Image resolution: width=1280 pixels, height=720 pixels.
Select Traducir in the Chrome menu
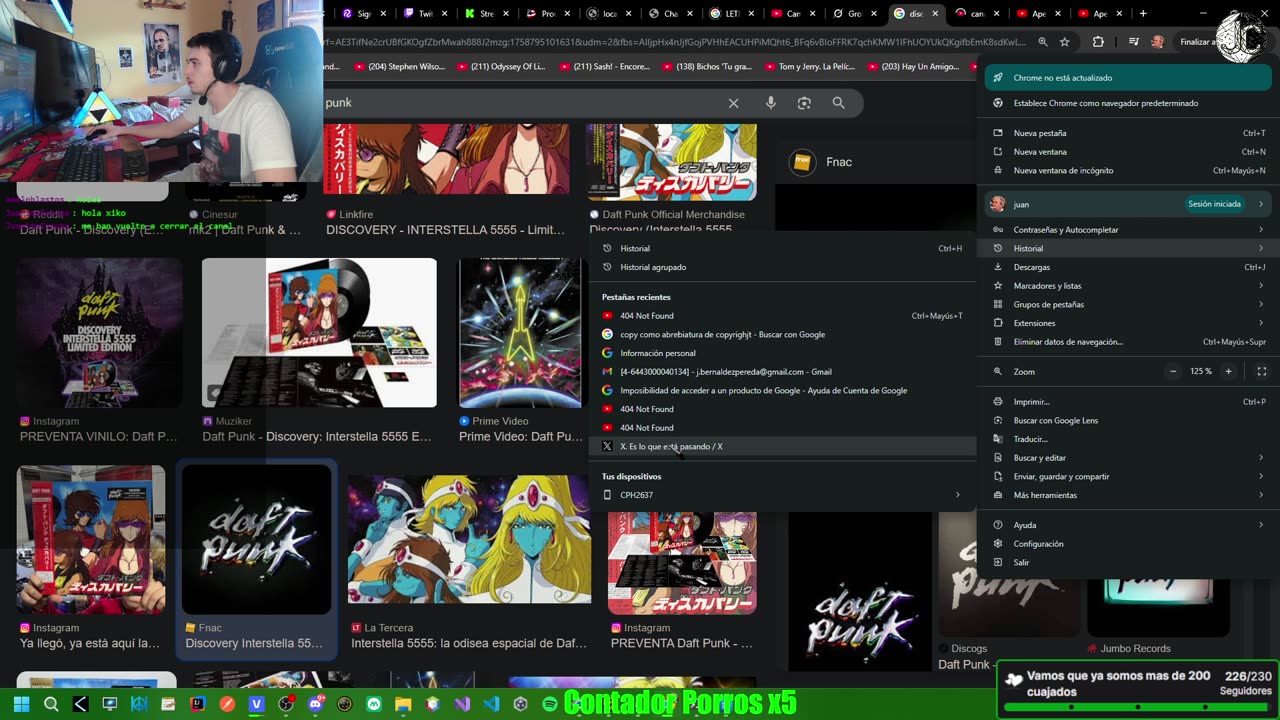1128,439
